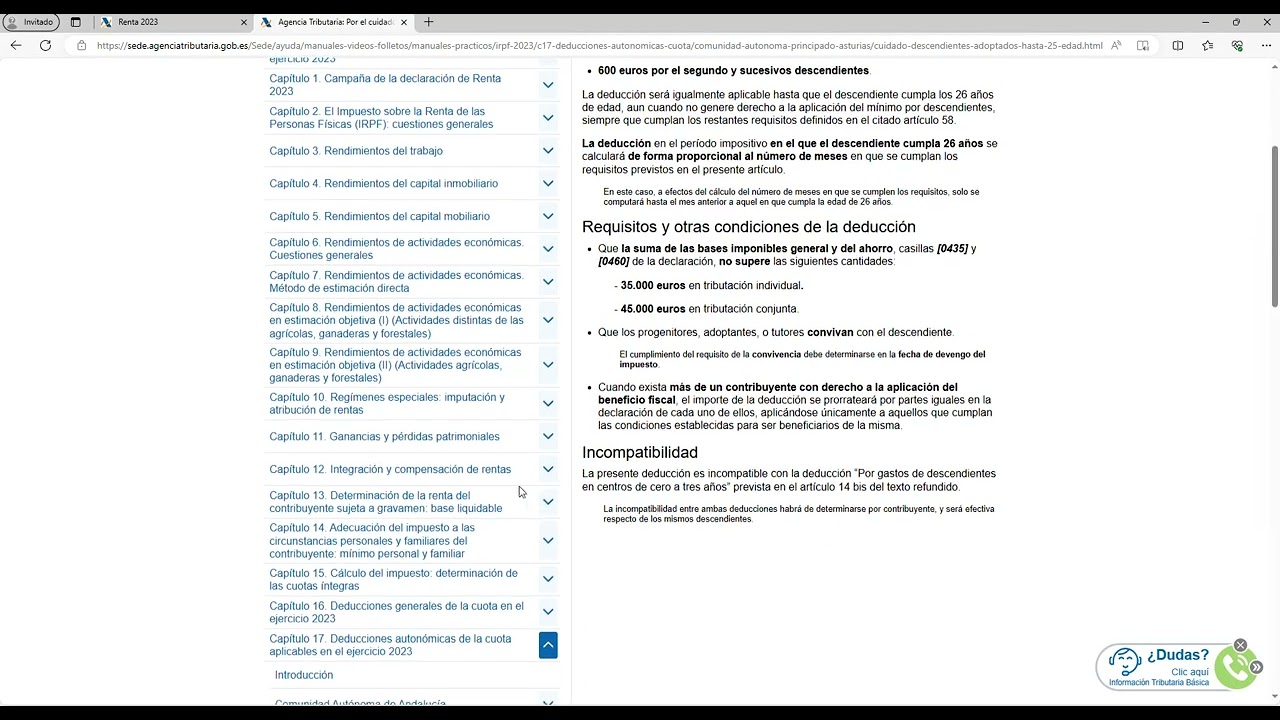Expand Capítulo 8 chevron
The width and height of the screenshot is (1280, 720).
(x=548, y=321)
